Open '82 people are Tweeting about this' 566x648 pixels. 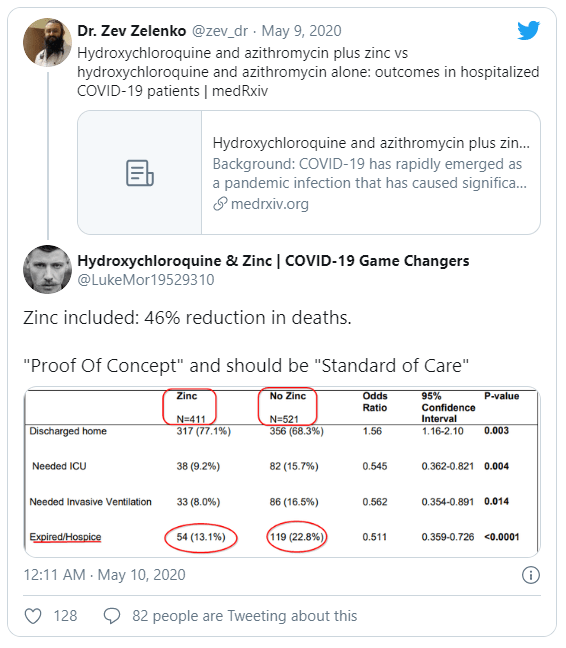pyautogui.click(x=245, y=616)
